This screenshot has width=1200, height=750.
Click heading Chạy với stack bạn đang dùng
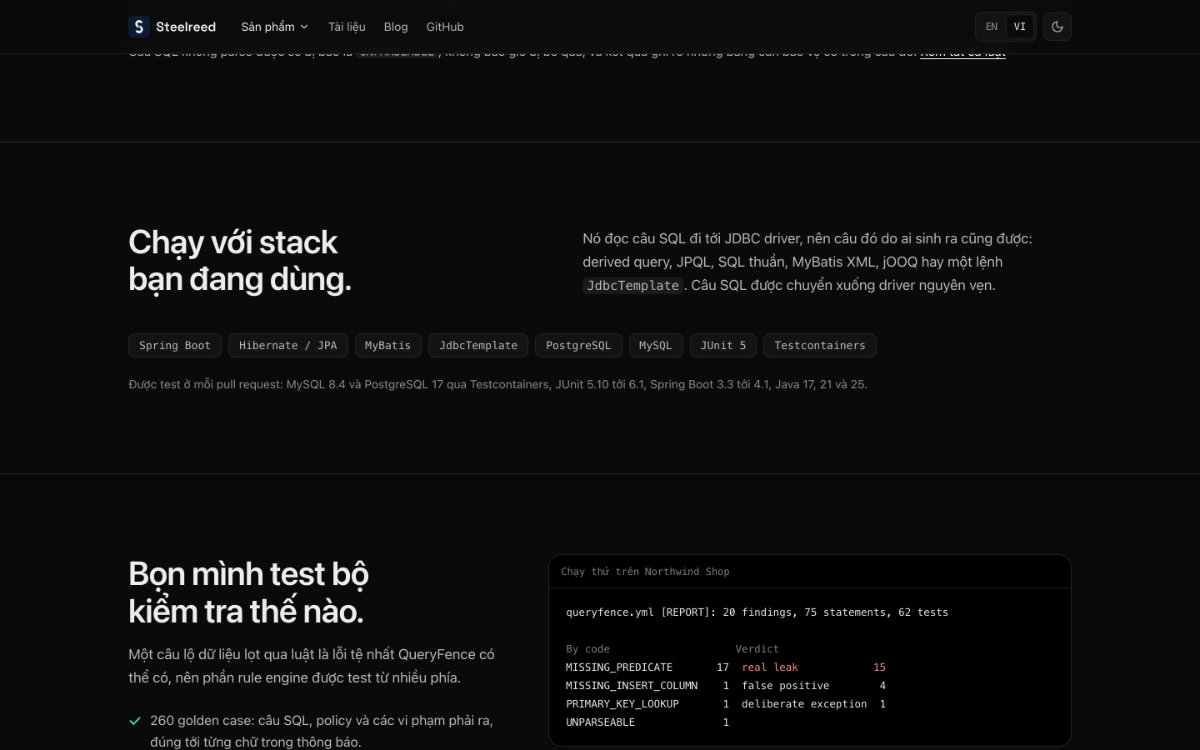(x=240, y=261)
